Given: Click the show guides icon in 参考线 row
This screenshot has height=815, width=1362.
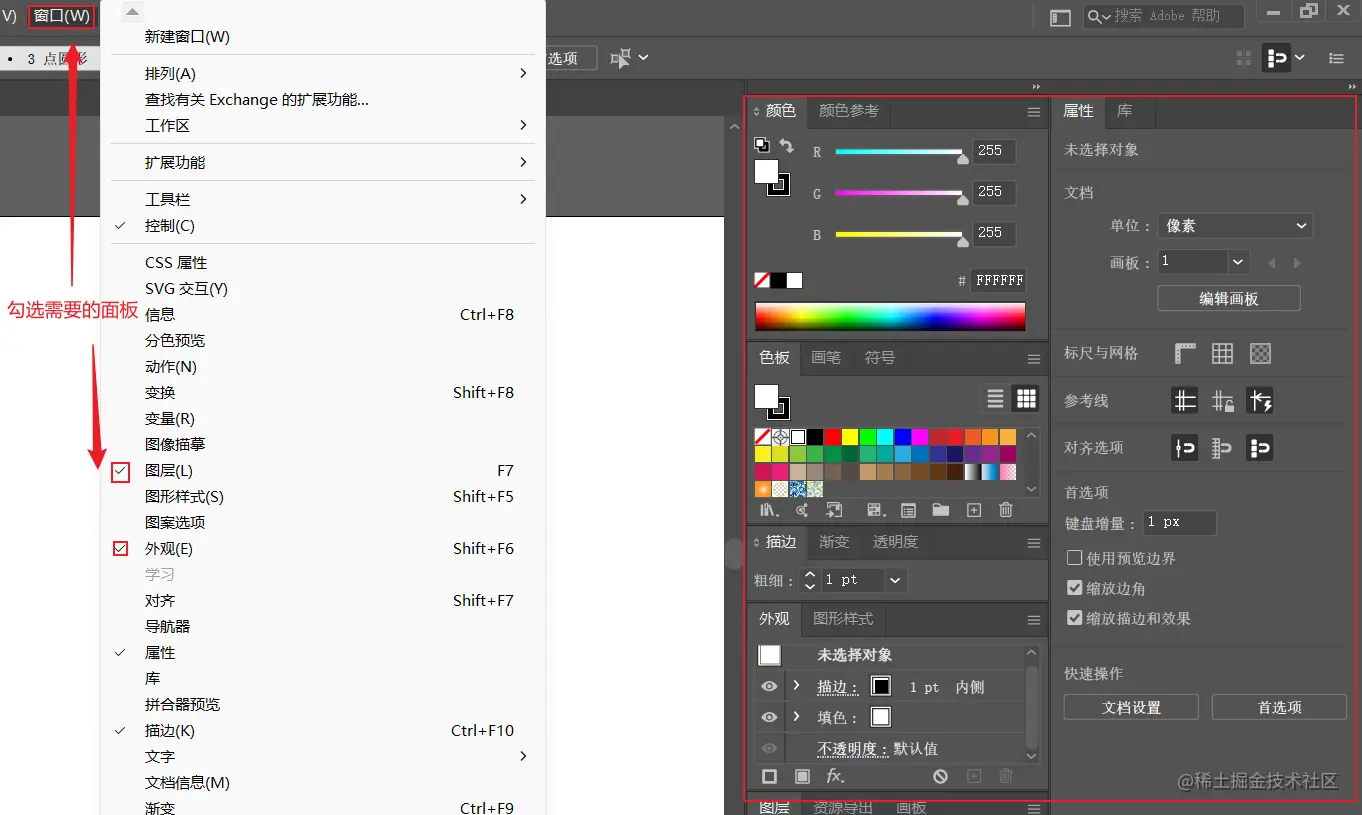Looking at the screenshot, I should 1185,401.
